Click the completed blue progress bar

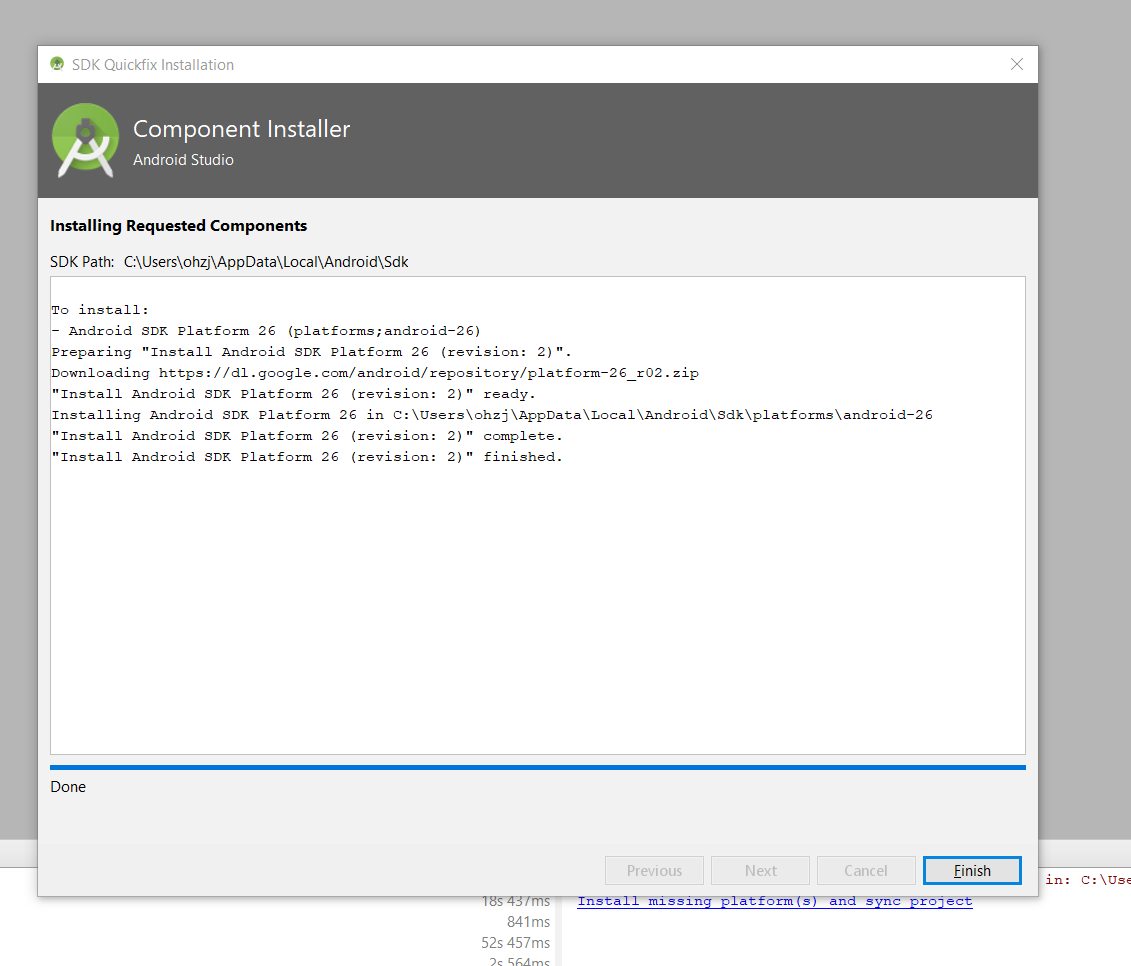537,768
